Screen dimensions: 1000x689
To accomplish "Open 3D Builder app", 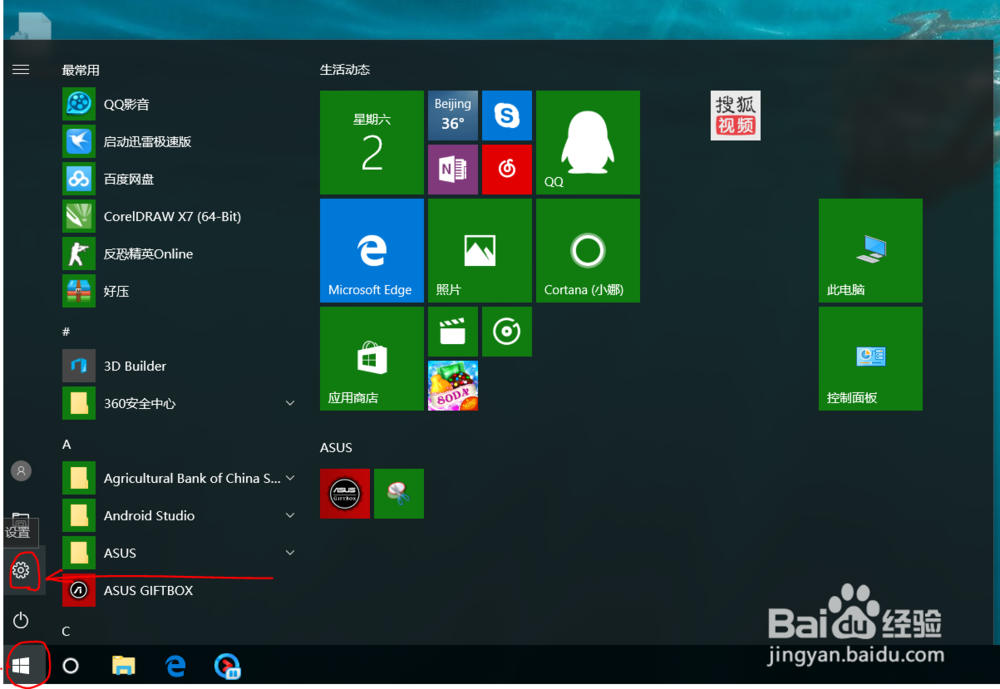I will [179, 366].
